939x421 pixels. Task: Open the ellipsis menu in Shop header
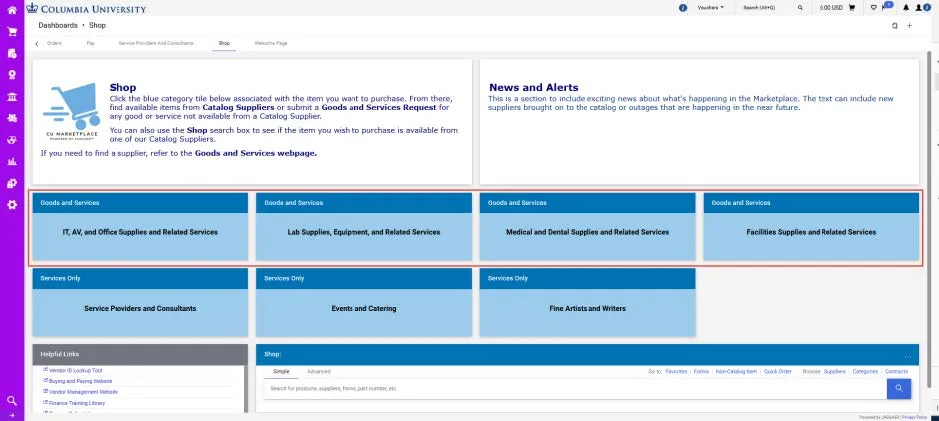pyautogui.click(x=908, y=356)
